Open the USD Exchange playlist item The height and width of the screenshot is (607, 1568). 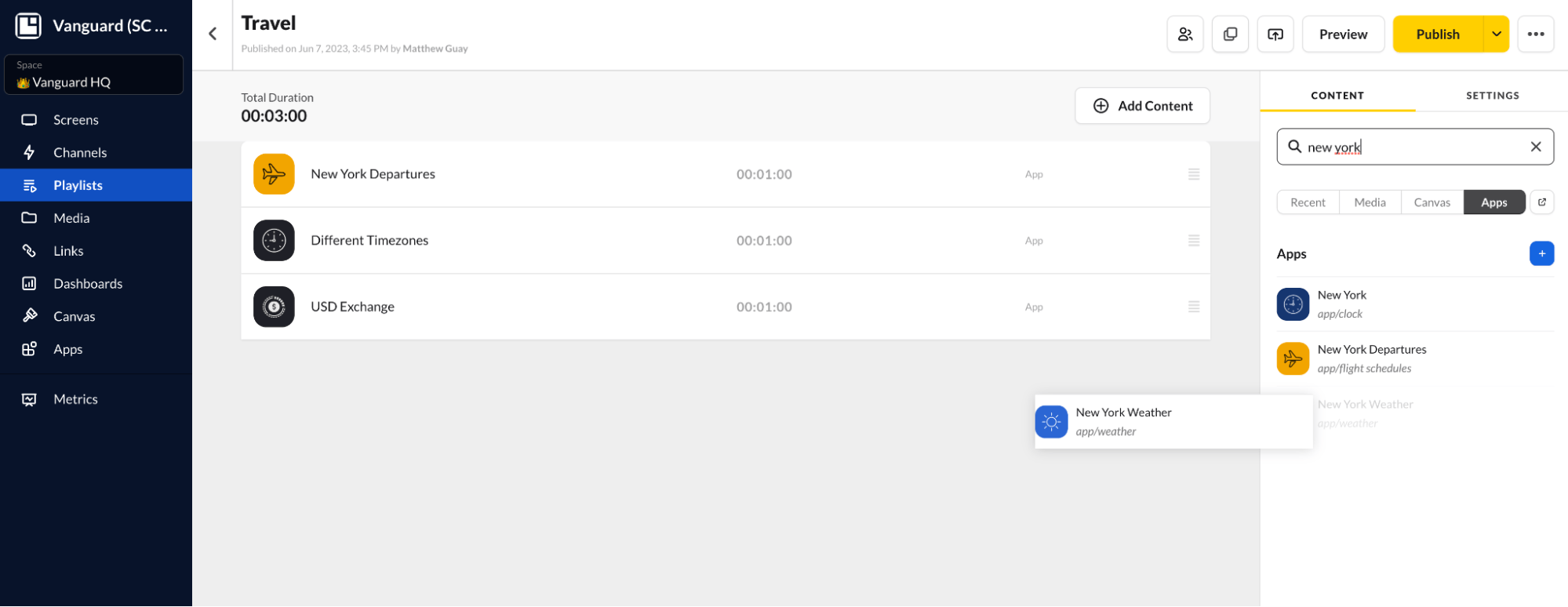(x=352, y=307)
